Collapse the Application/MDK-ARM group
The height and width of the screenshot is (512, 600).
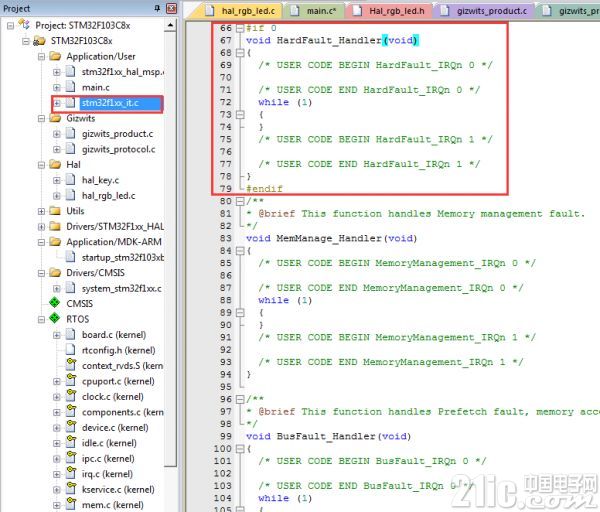(x=41, y=242)
